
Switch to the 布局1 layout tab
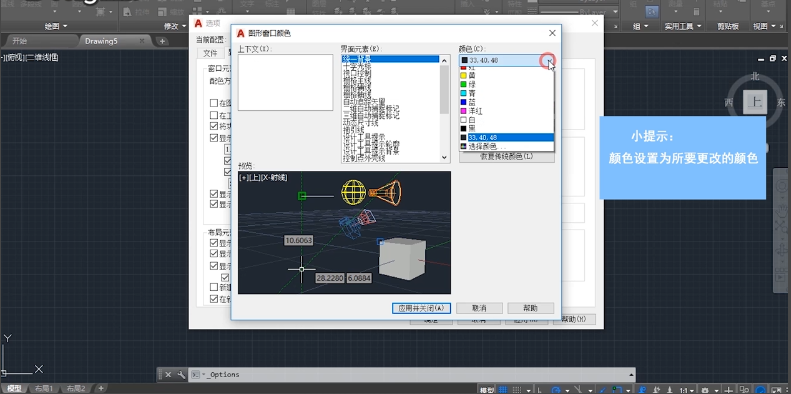[x=44, y=389]
